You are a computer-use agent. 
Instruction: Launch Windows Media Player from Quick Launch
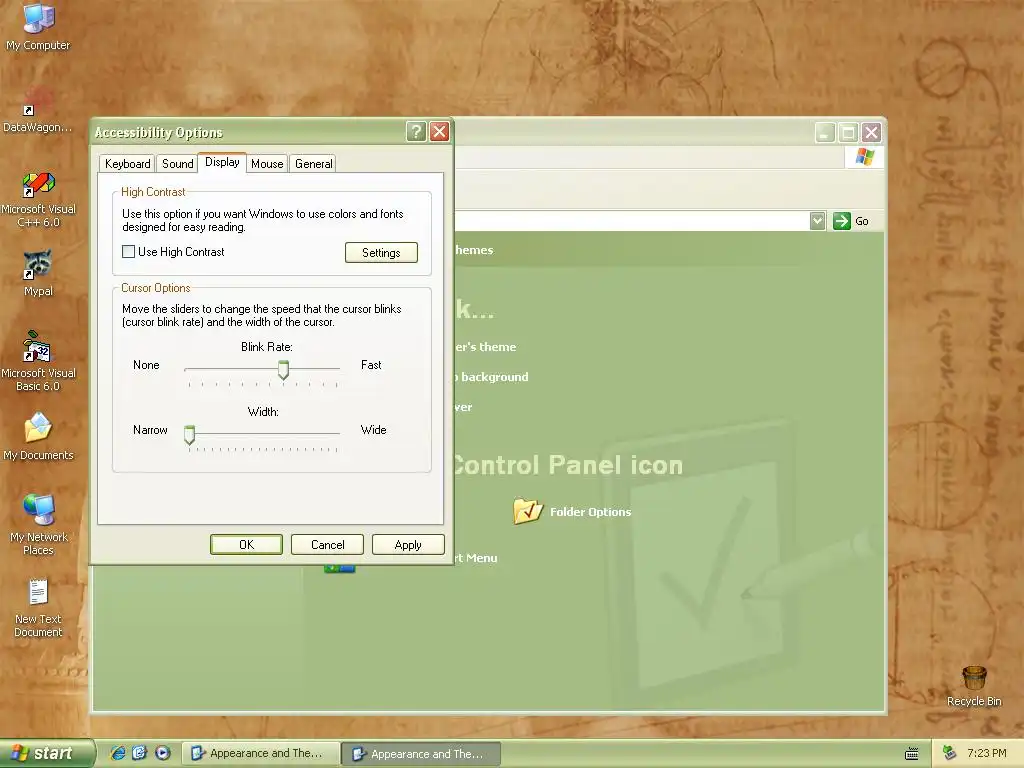(163, 753)
